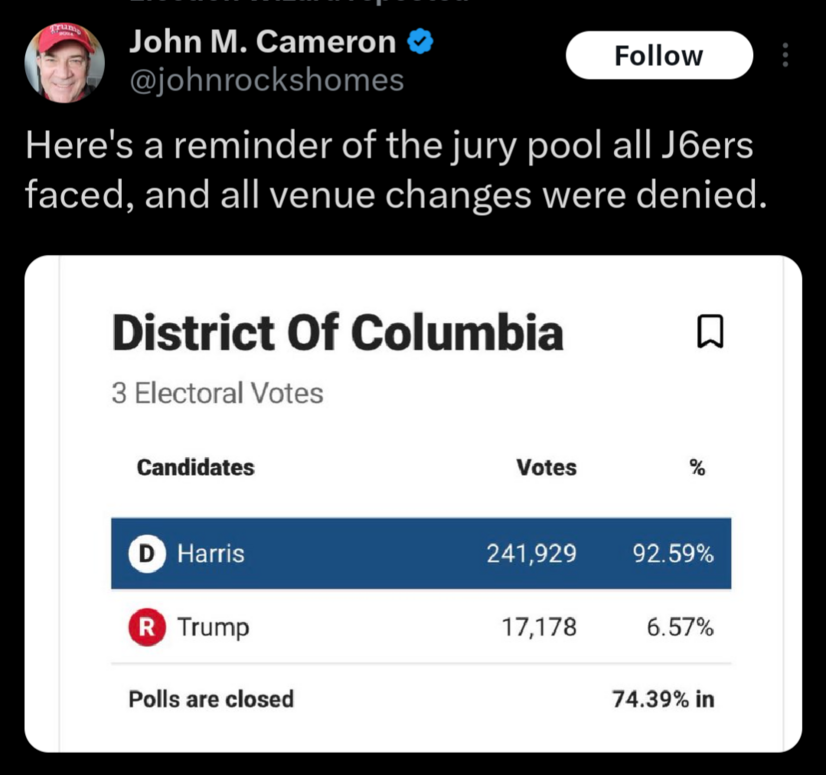
Task: Click the 74.39% in reporting indicator
Action: click(663, 699)
